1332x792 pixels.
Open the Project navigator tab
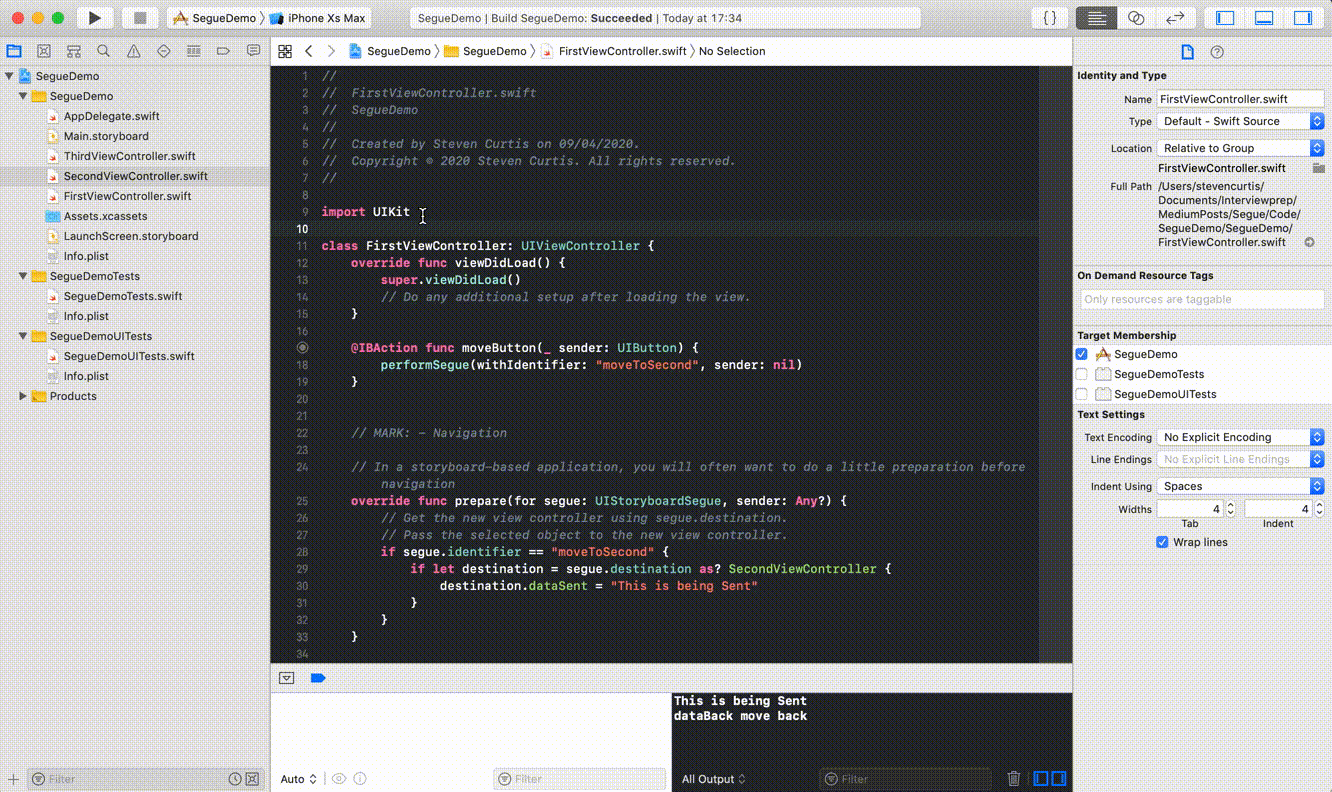[14, 51]
